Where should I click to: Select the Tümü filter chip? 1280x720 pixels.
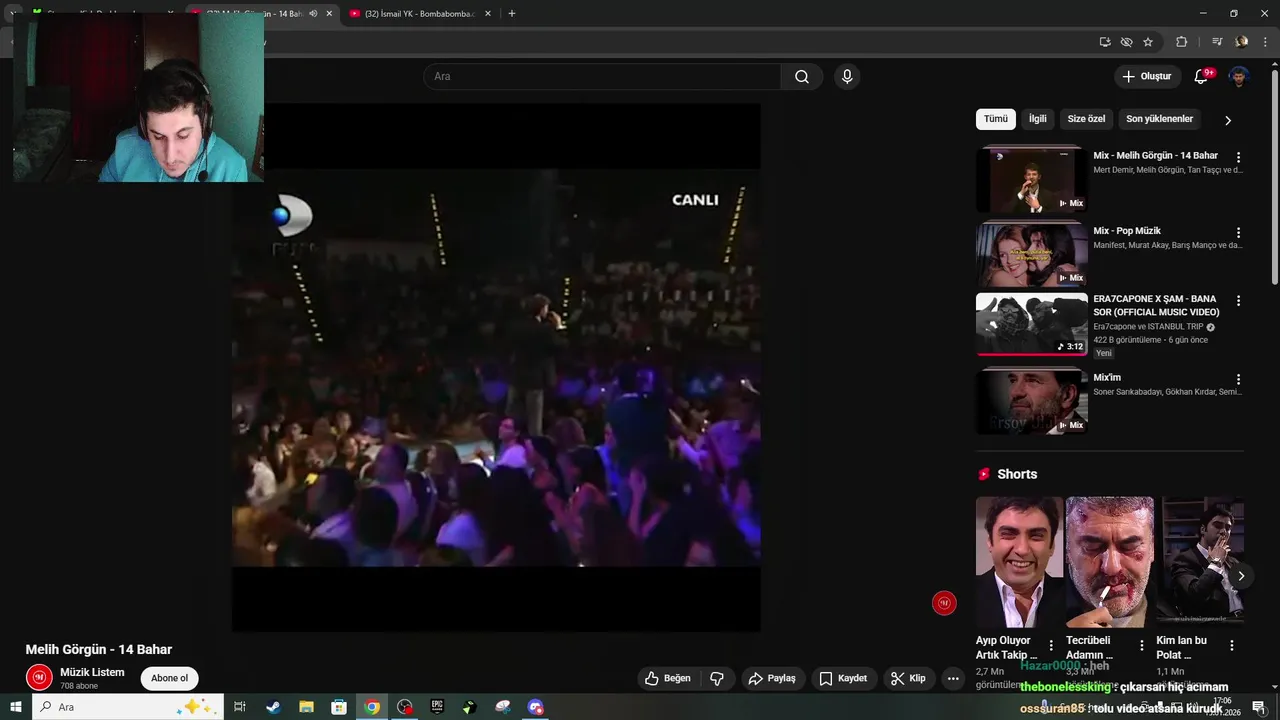pos(996,119)
